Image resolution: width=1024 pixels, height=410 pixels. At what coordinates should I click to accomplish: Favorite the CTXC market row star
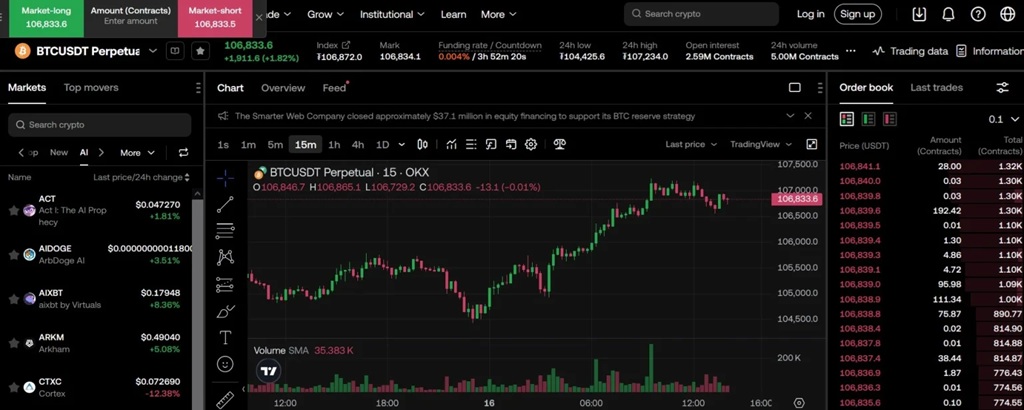click(x=14, y=387)
